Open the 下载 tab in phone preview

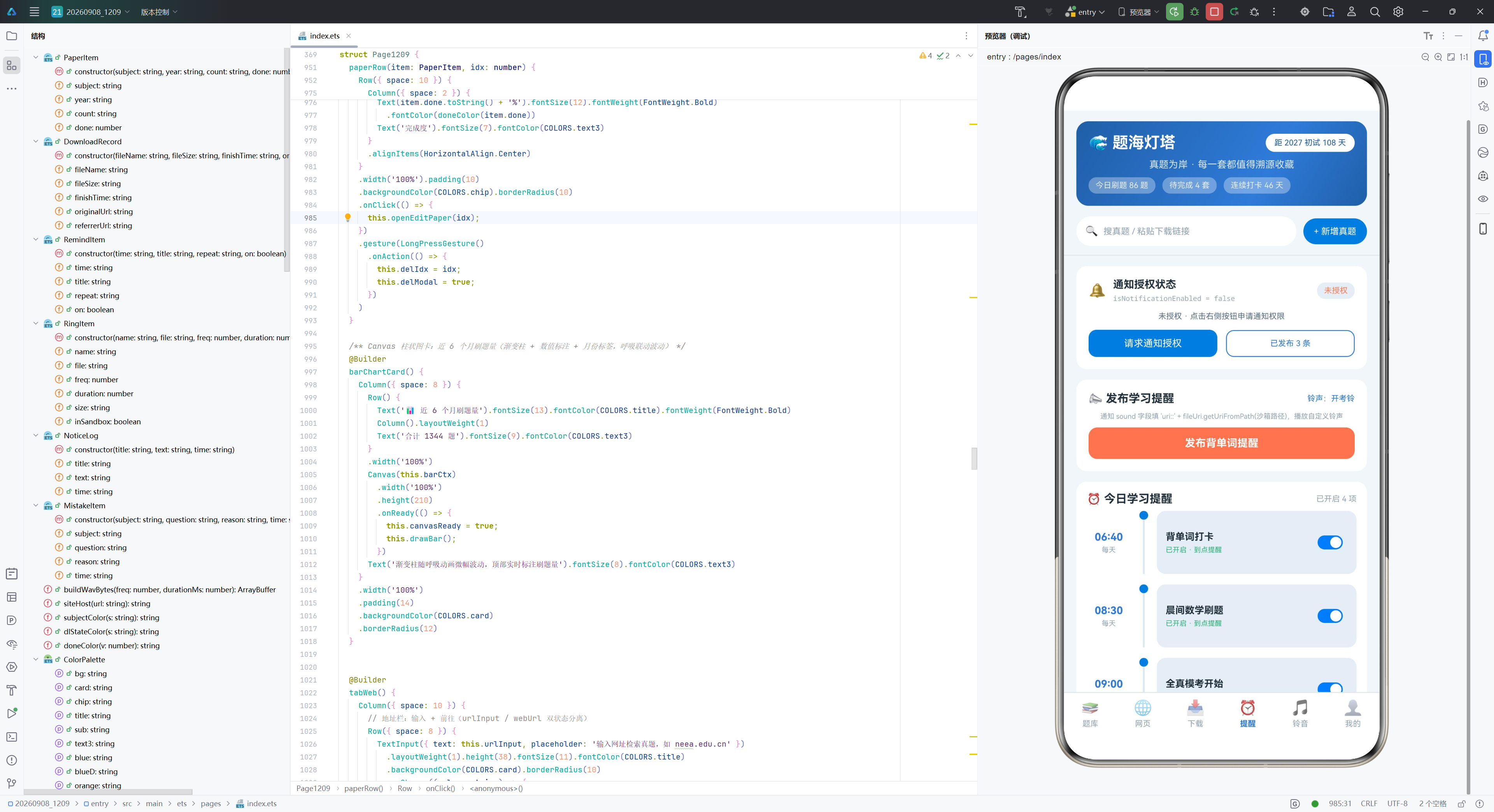click(1195, 713)
